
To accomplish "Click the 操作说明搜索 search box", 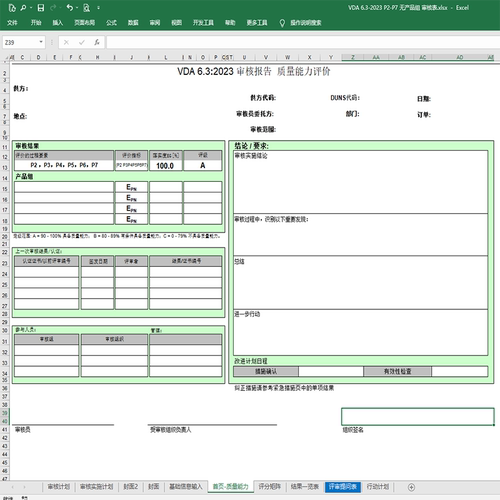I will pyautogui.click(x=305, y=23).
